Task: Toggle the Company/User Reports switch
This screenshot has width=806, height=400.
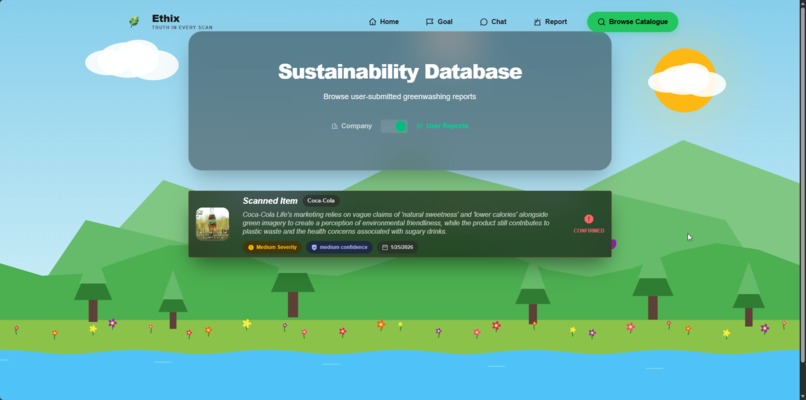Action: point(394,126)
